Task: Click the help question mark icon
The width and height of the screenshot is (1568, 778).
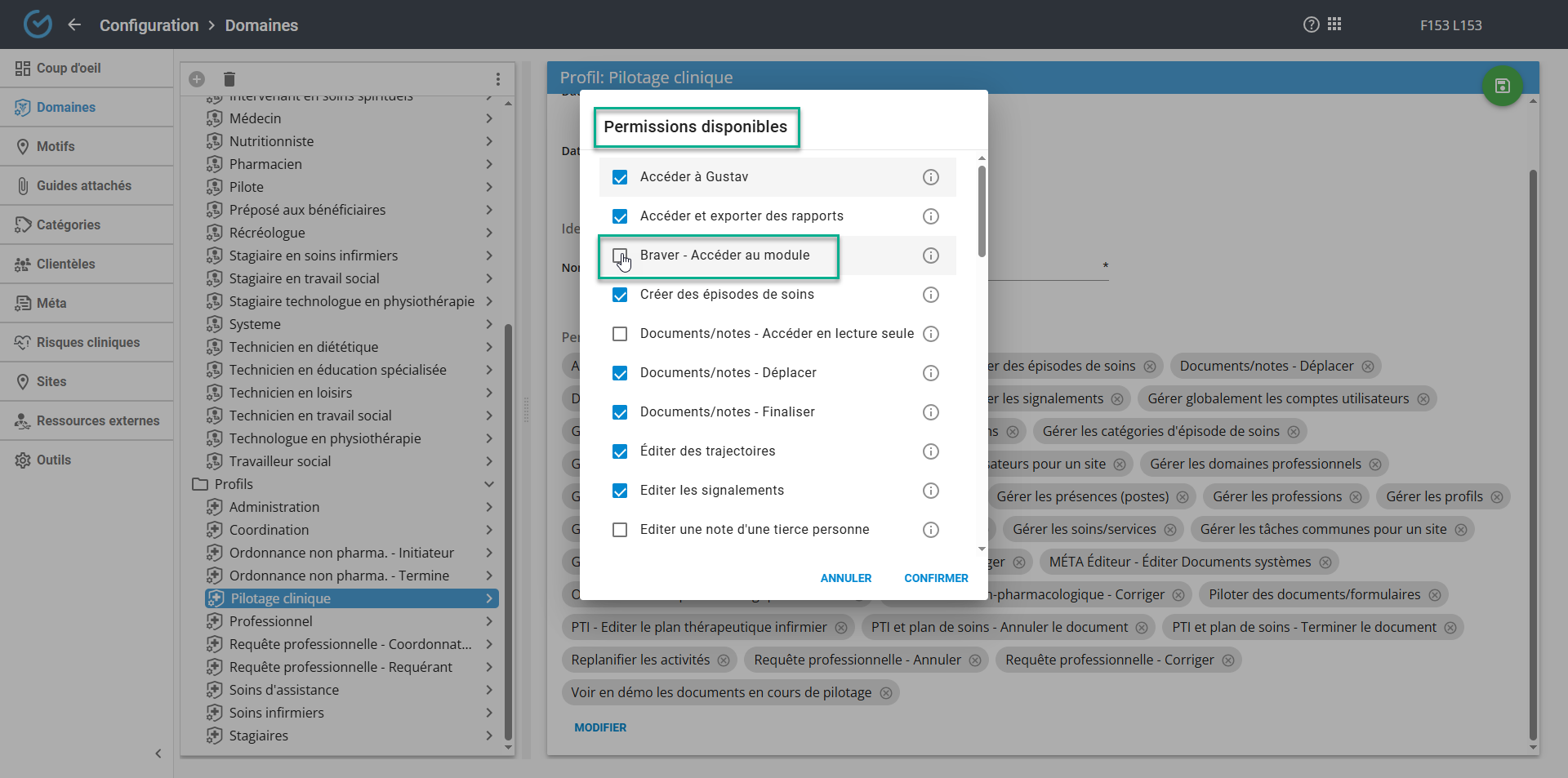Action: point(1311,24)
